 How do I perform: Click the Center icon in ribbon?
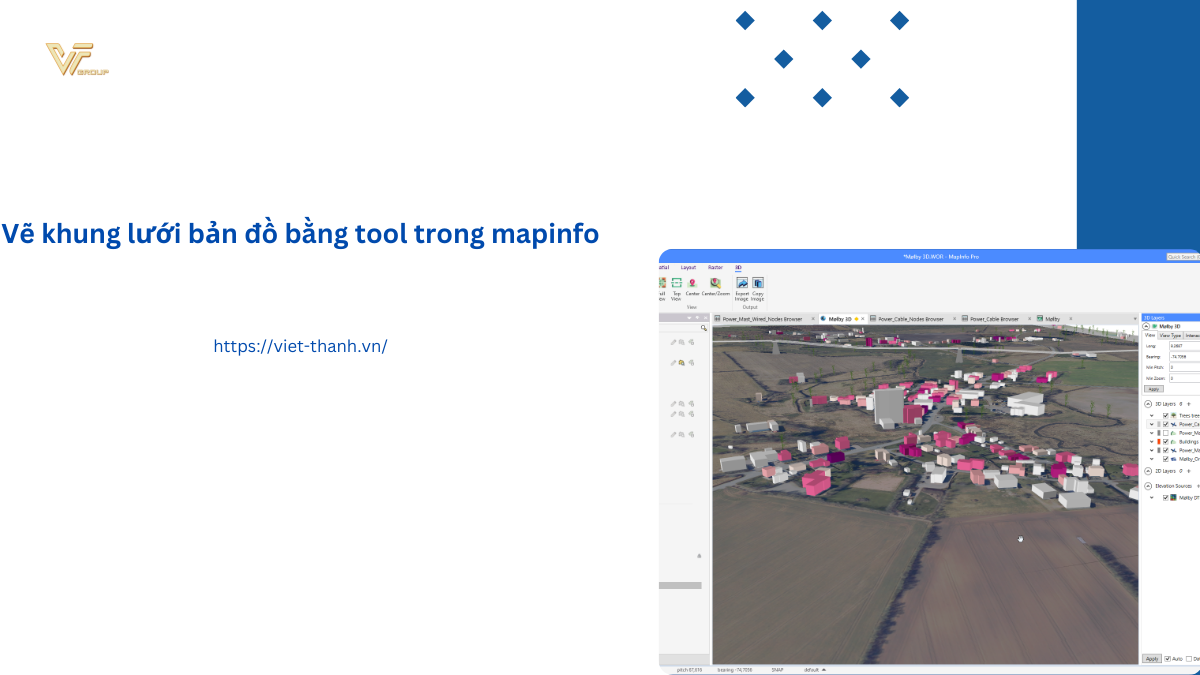(x=692, y=284)
